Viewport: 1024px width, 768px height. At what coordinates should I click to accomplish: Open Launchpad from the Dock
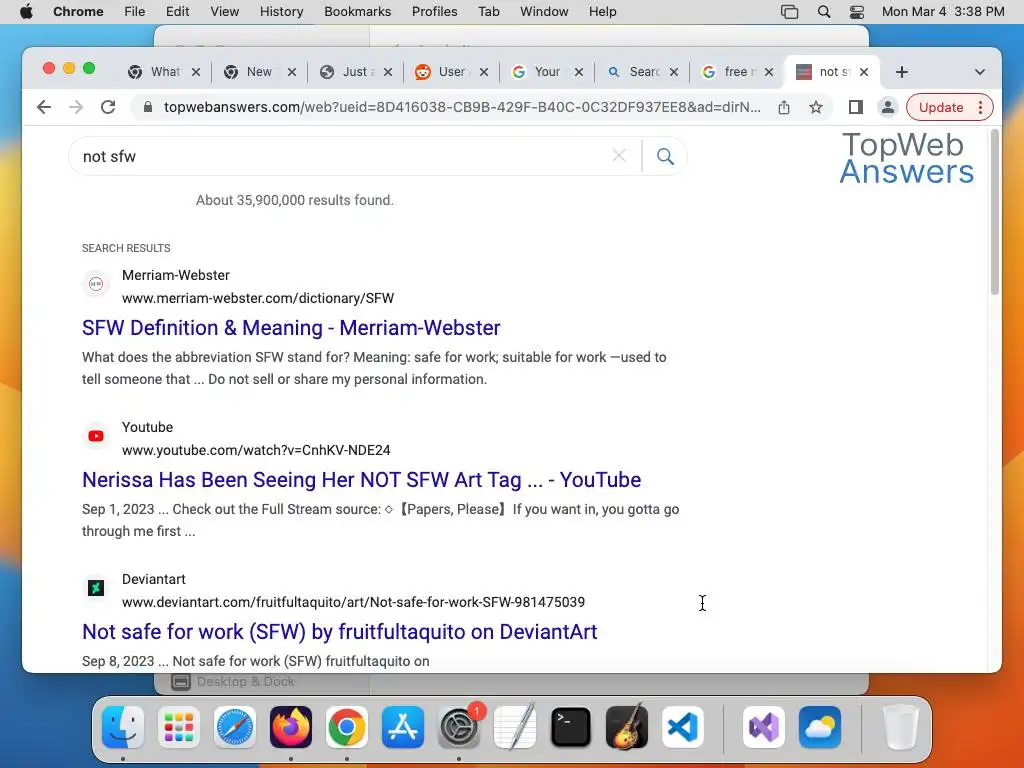pyautogui.click(x=179, y=727)
